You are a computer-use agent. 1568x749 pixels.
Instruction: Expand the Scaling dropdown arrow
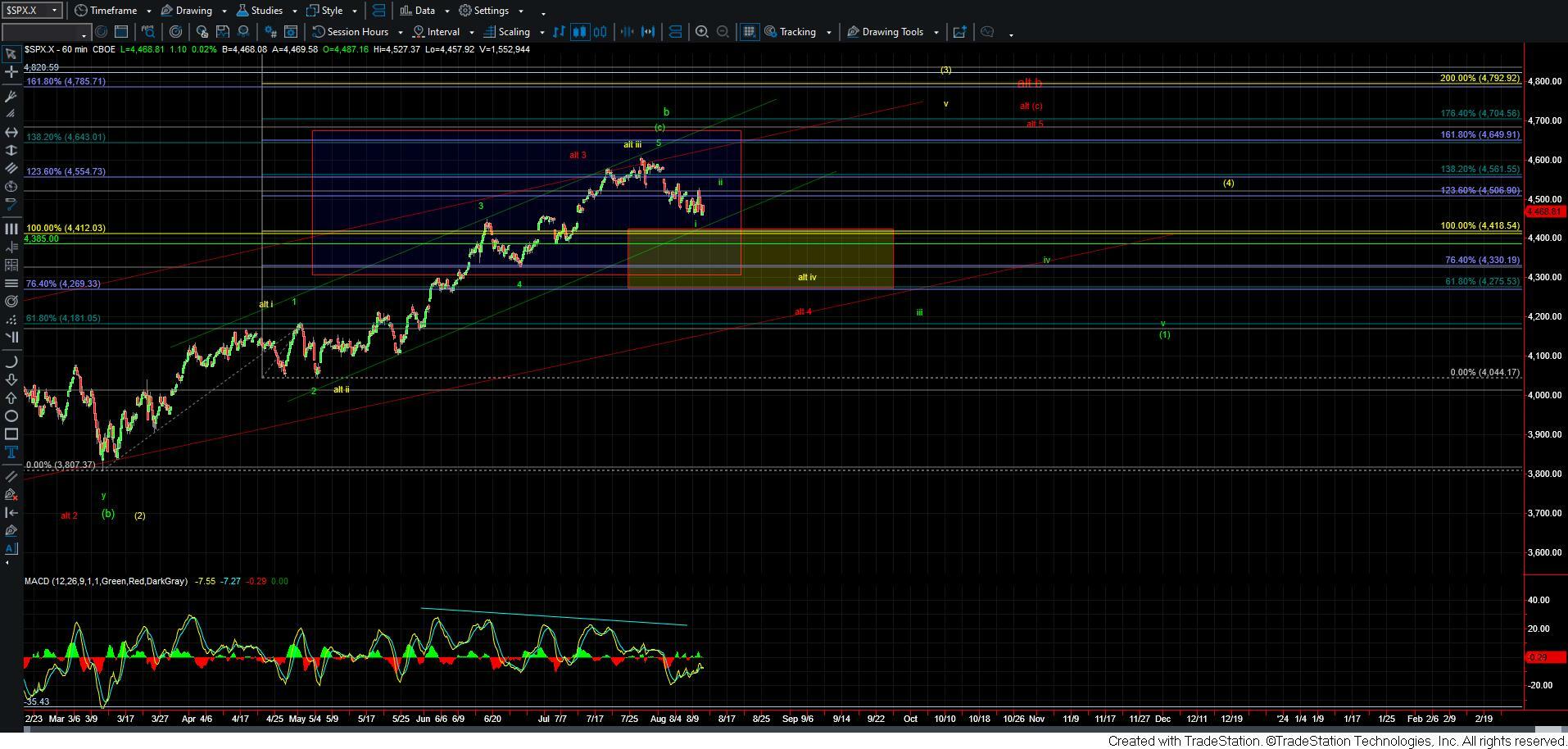pos(542,33)
